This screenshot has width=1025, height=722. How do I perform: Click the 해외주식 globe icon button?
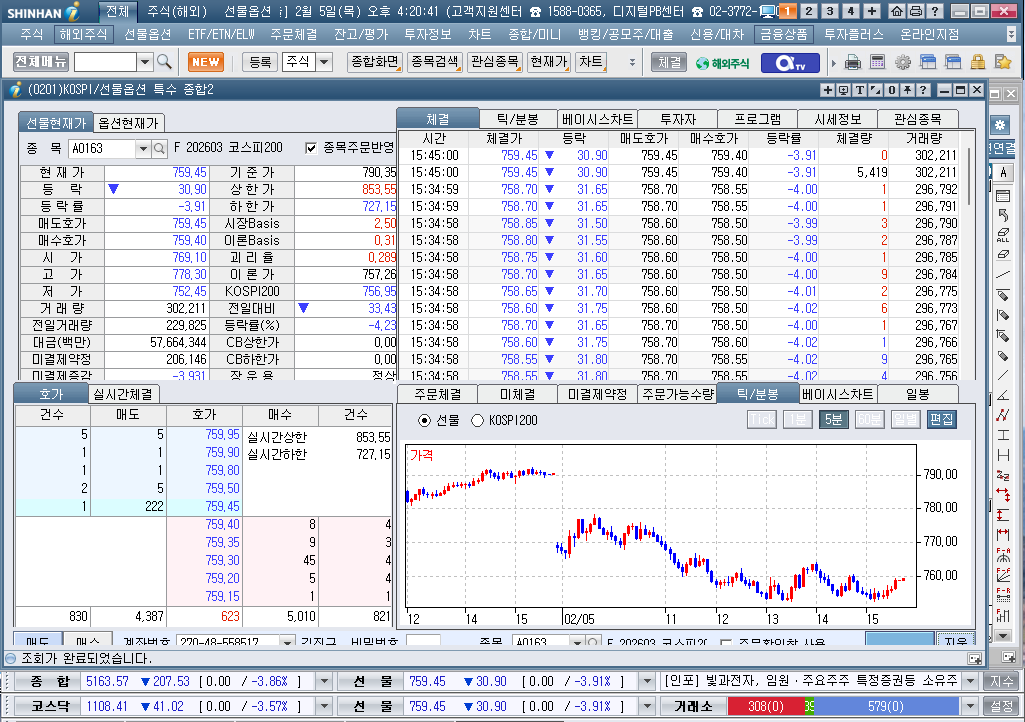tap(723, 63)
